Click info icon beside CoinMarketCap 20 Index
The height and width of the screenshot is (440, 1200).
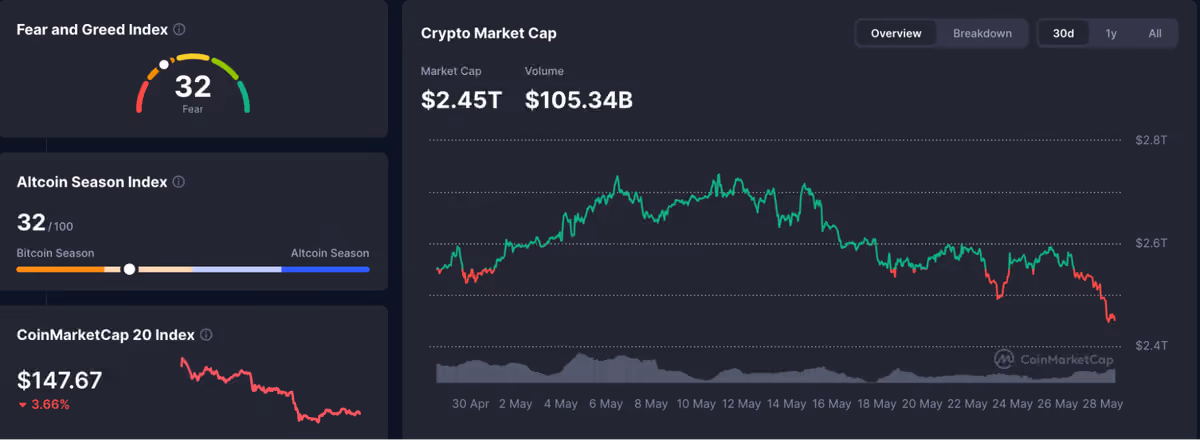point(206,335)
